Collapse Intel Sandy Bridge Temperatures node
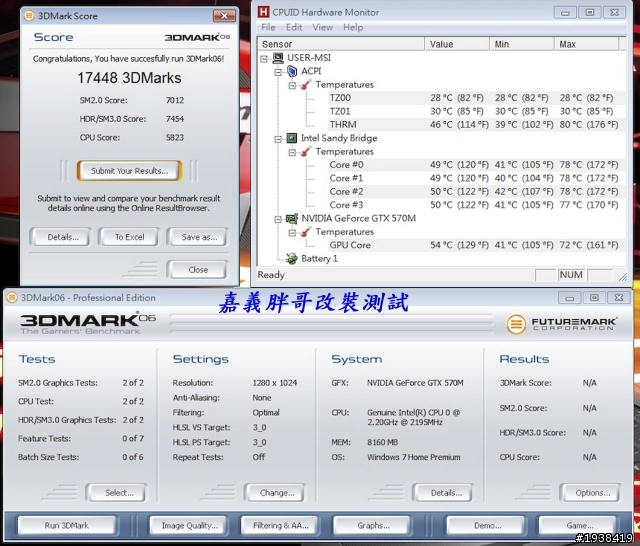Viewport: 640px width, 546px height. point(292,152)
